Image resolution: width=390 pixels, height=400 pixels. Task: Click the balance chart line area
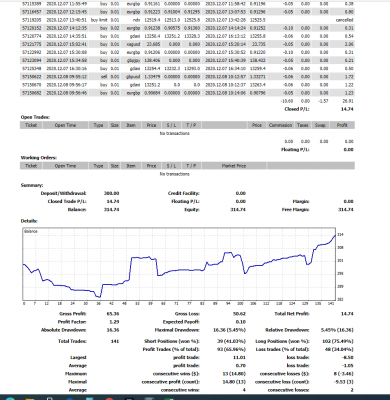coord(179,264)
